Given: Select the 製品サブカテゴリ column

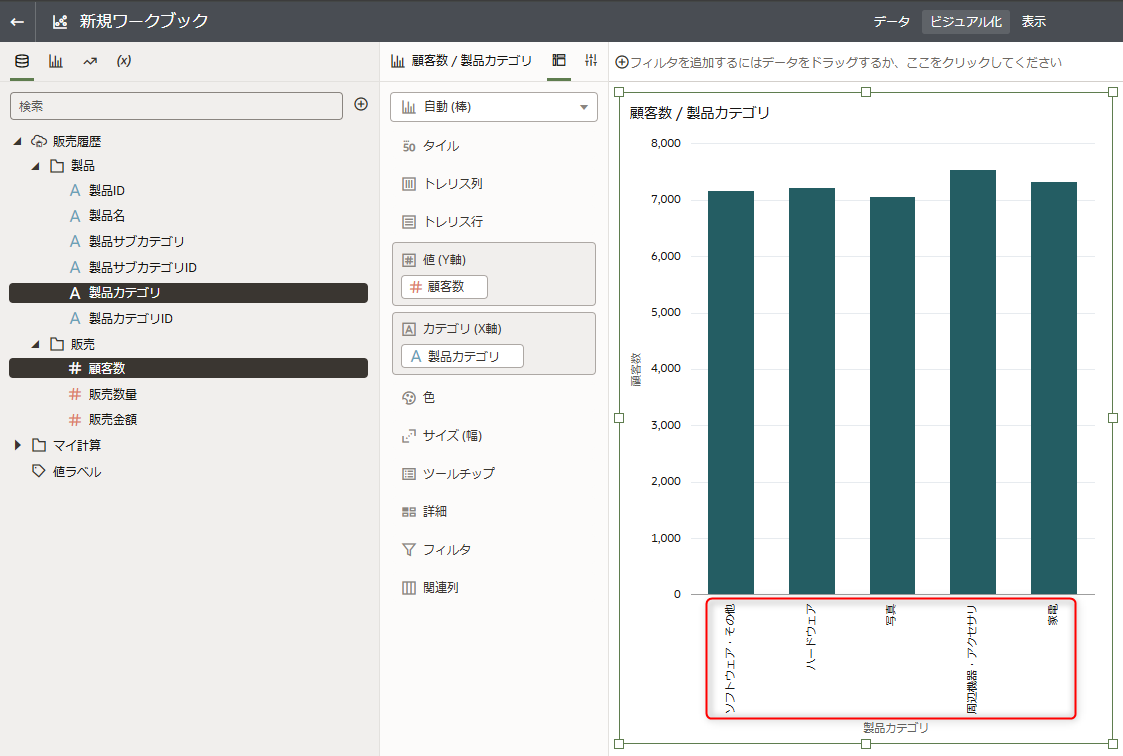Looking at the screenshot, I should click(x=136, y=241).
